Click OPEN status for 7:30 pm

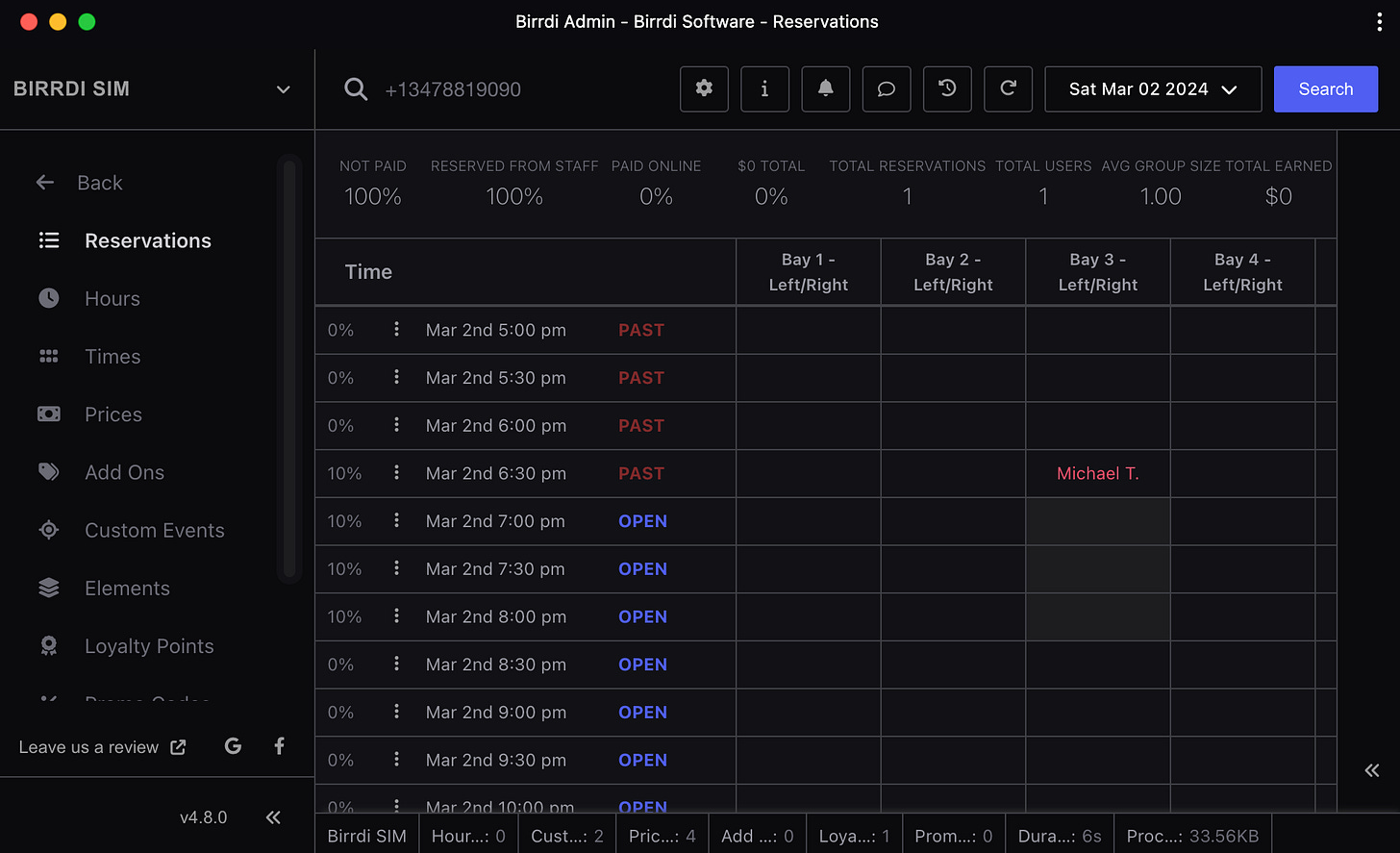(642, 569)
